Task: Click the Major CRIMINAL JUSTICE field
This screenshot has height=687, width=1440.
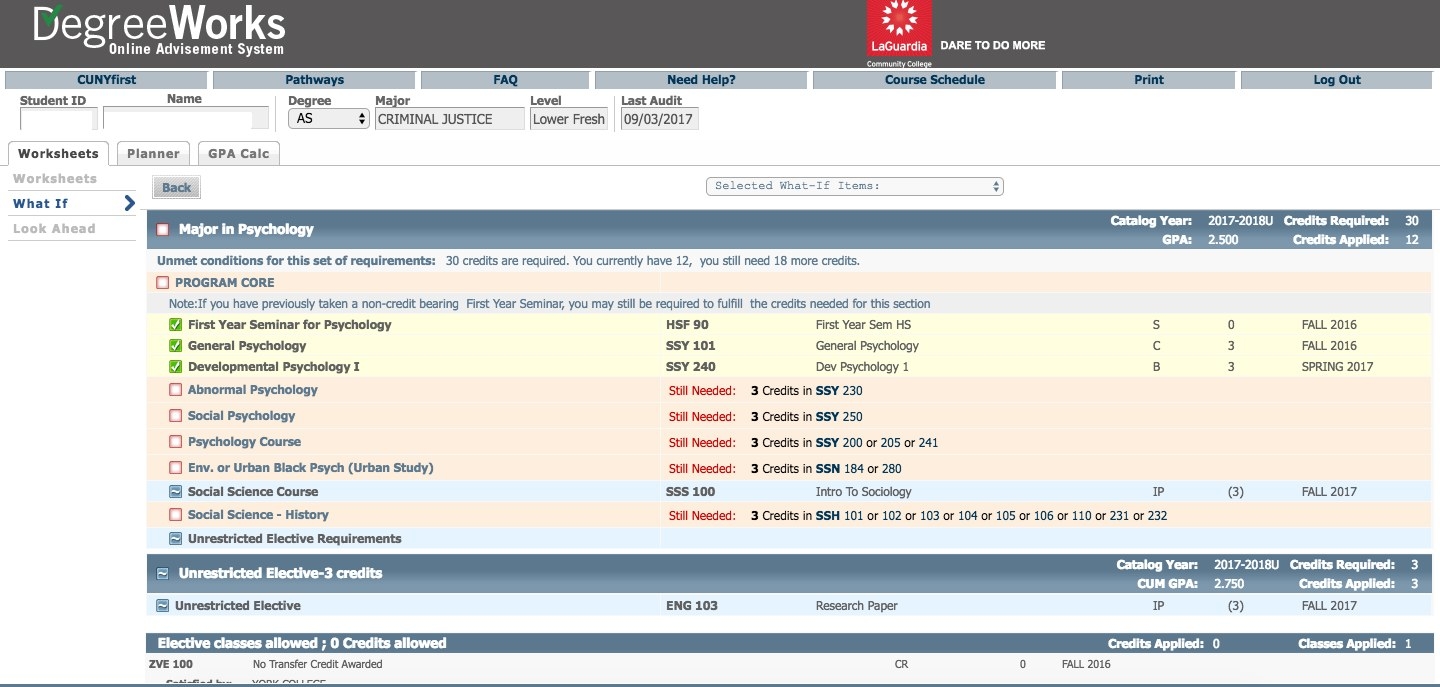Action: pyautogui.click(x=449, y=119)
